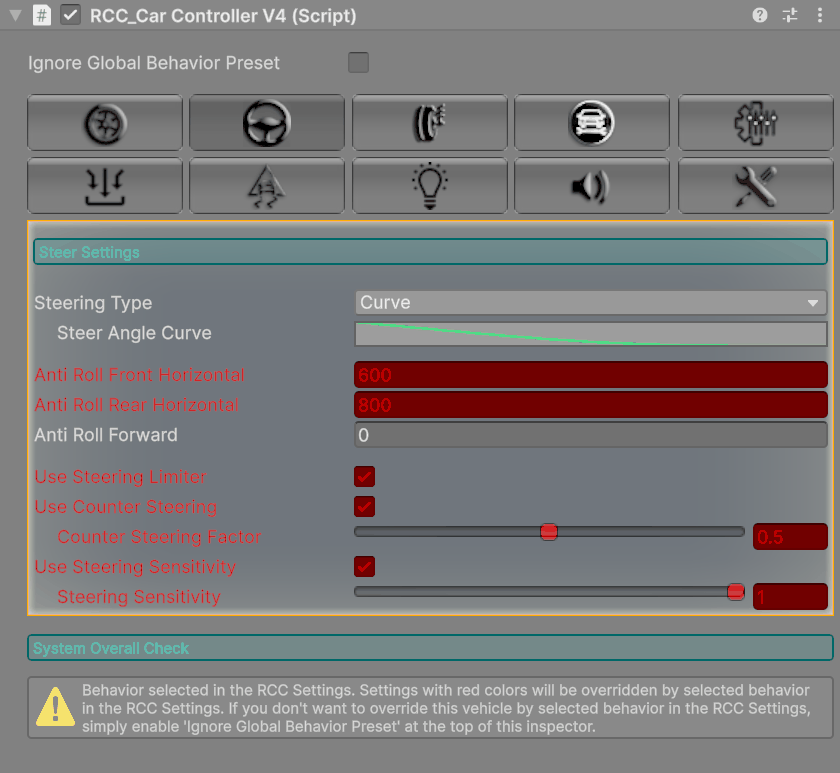Screen dimensions: 840x773
Task: Open the sound speaker settings tab
Action: pyautogui.click(x=591, y=186)
